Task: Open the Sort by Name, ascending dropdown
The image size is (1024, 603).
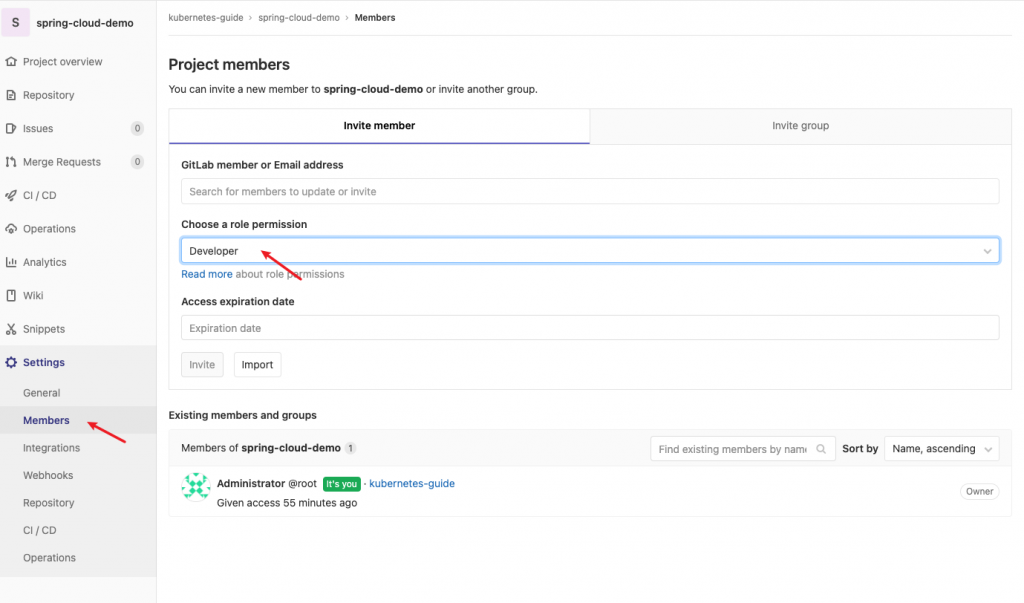Action: (x=942, y=449)
